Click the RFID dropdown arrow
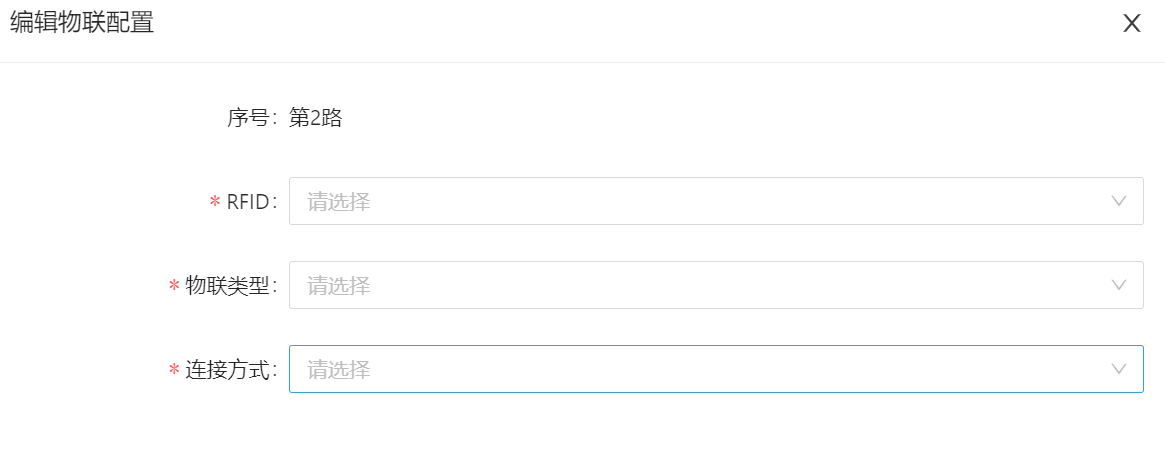The width and height of the screenshot is (1165, 461). click(x=1119, y=201)
